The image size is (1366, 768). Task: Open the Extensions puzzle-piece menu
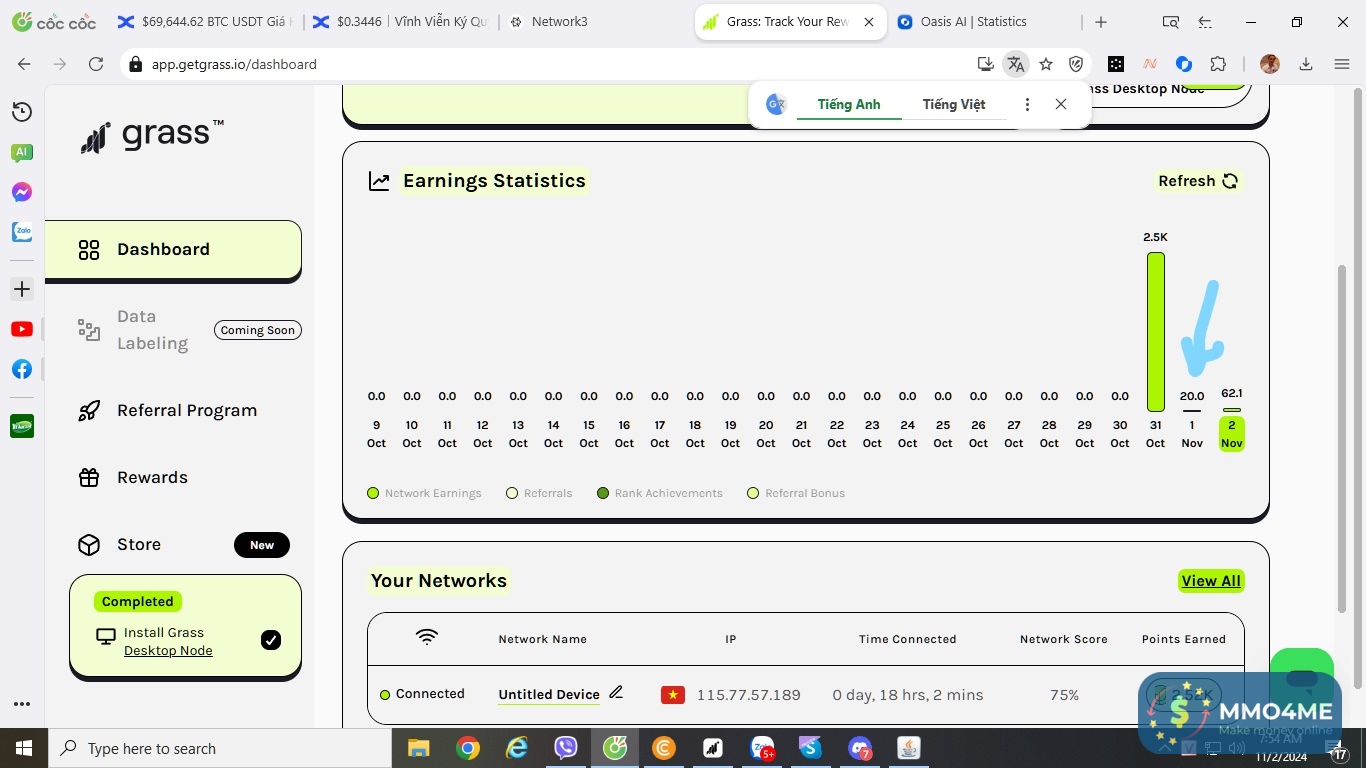coord(1218,64)
